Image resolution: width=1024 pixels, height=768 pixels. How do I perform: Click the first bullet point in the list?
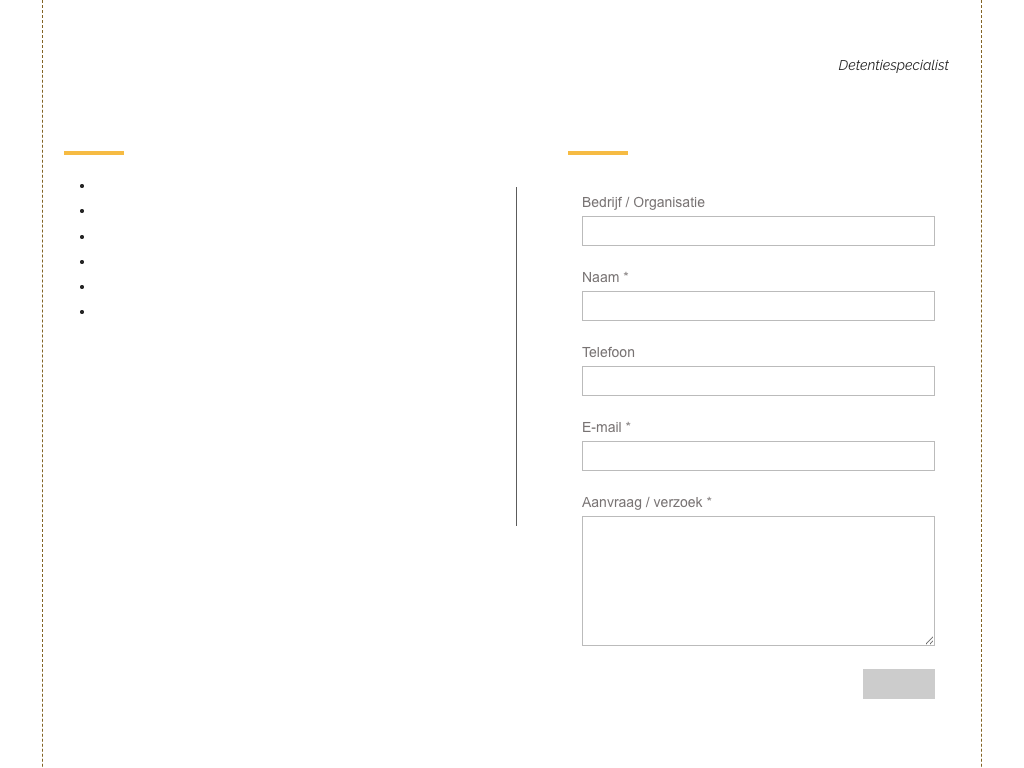(x=82, y=186)
